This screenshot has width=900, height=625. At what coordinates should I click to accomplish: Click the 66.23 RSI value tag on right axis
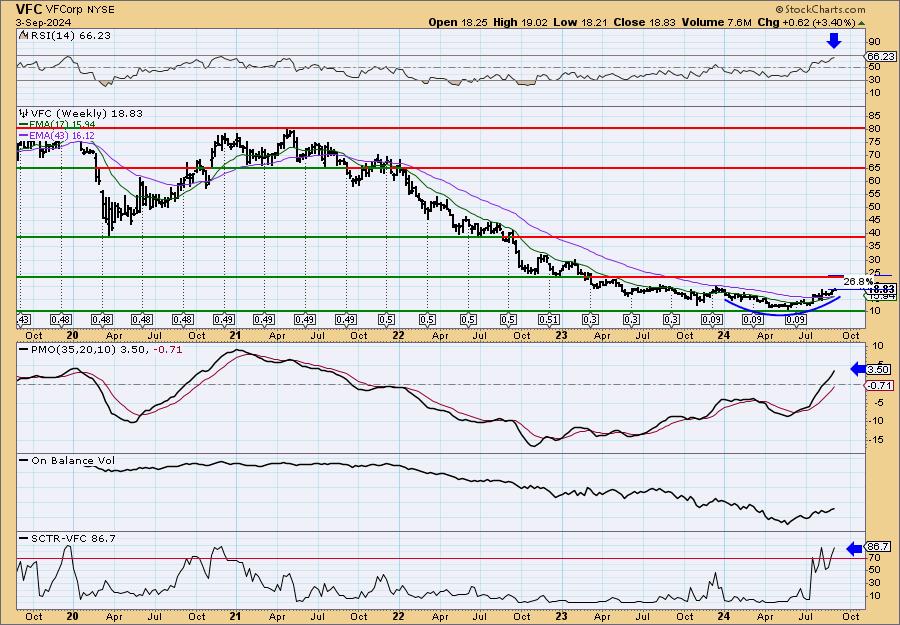click(x=879, y=56)
